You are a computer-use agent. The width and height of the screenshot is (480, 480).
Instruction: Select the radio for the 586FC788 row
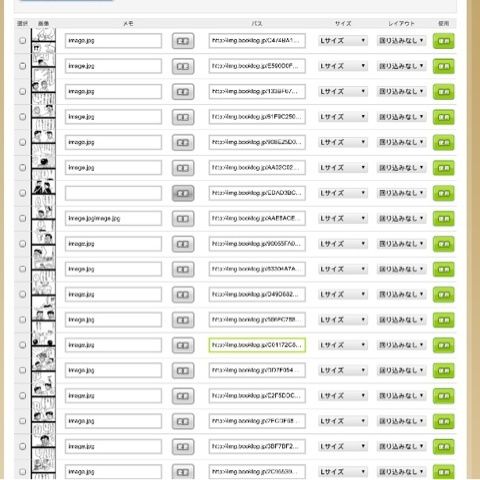(22, 319)
